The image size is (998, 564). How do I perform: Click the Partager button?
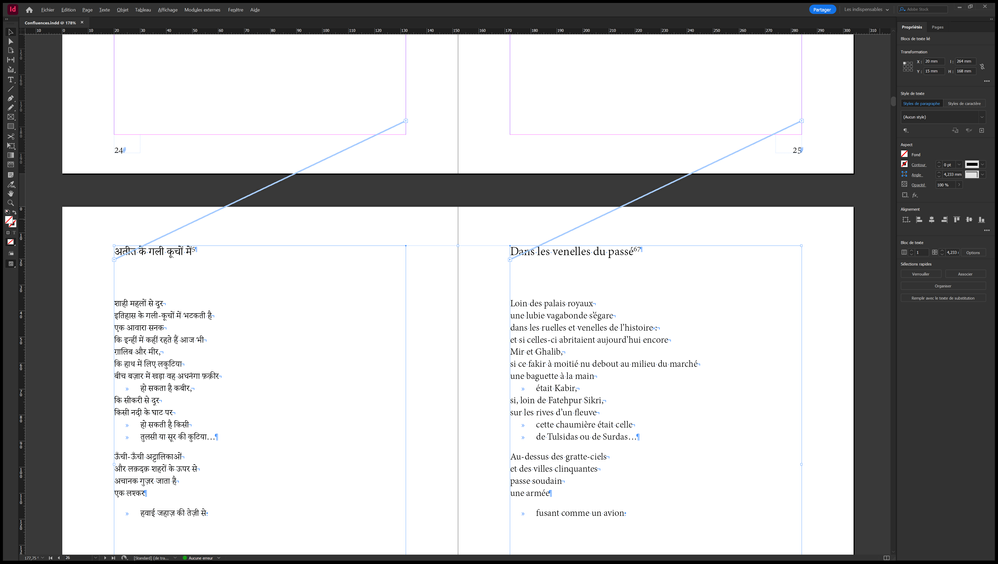(x=822, y=10)
